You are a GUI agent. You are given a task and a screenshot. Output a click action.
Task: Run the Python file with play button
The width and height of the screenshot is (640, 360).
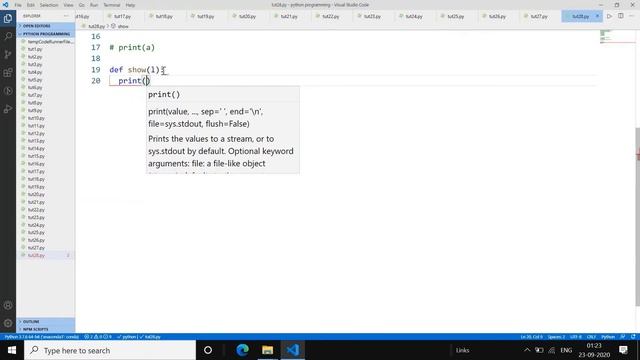pyautogui.click(x=609, y=16)
